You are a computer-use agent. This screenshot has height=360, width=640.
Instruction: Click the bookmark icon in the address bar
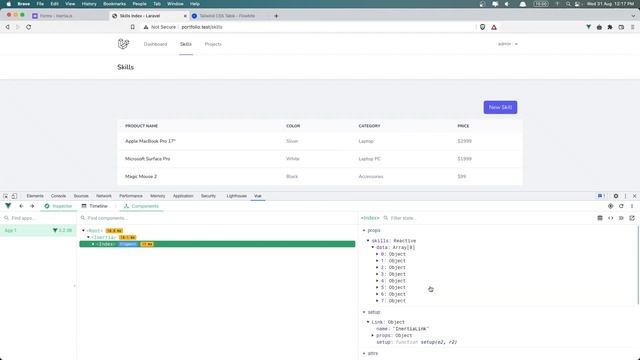(x=133, y=27)
